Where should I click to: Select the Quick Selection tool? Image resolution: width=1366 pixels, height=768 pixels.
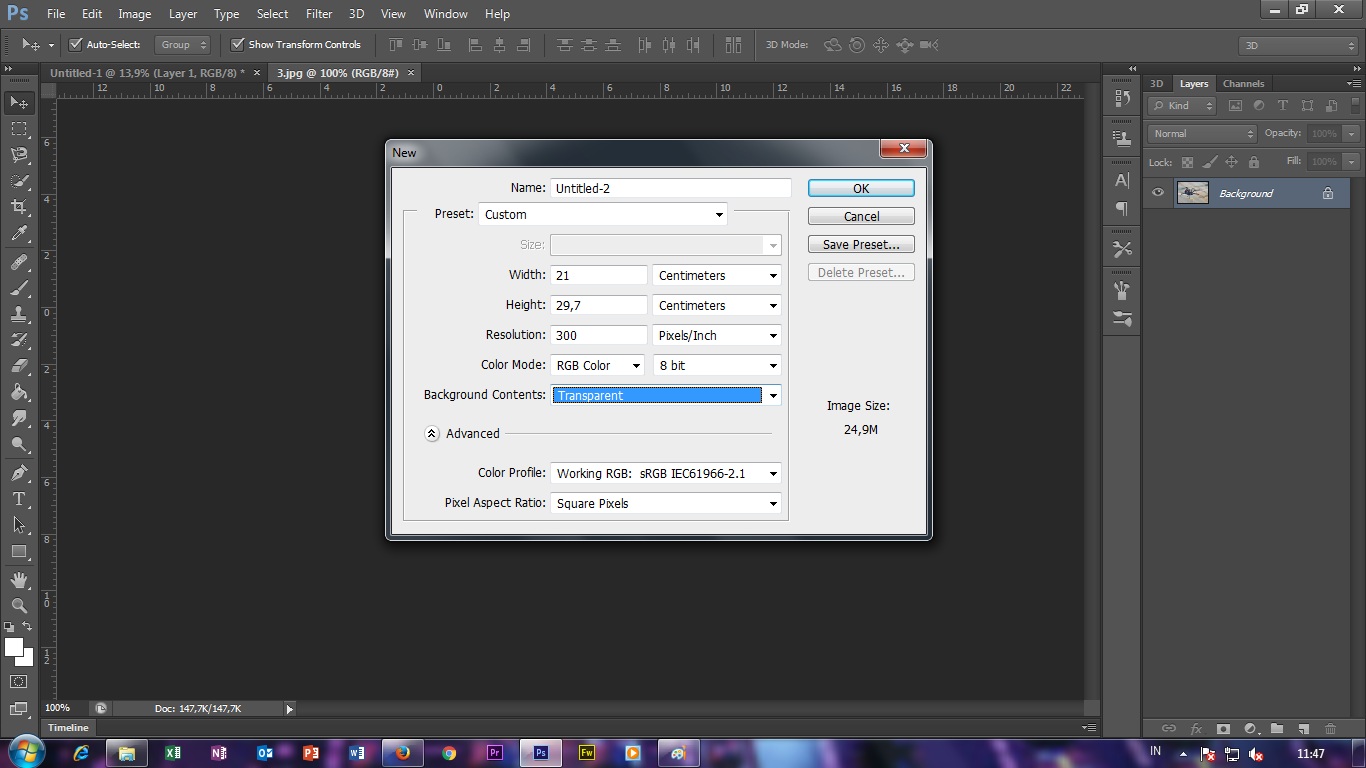tap(19, 181)
